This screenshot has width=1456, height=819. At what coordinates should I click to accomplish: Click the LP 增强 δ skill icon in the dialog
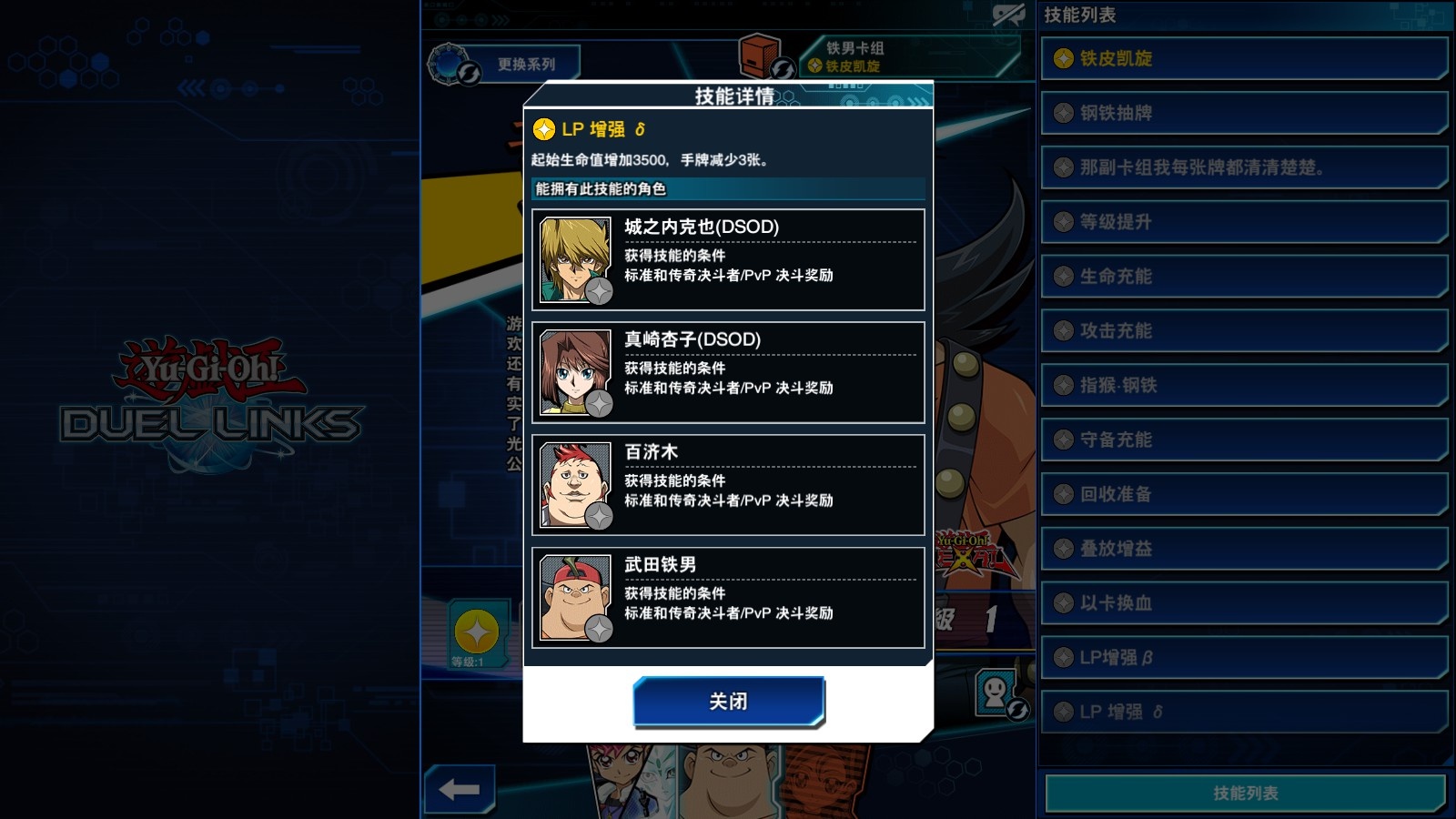(x=544, y=129)
